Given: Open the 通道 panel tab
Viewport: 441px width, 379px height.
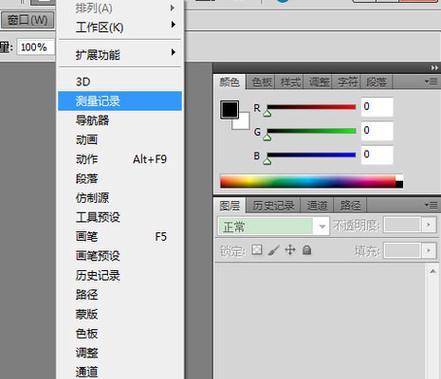Looking at the screenshot, I should tap(317, 205).
